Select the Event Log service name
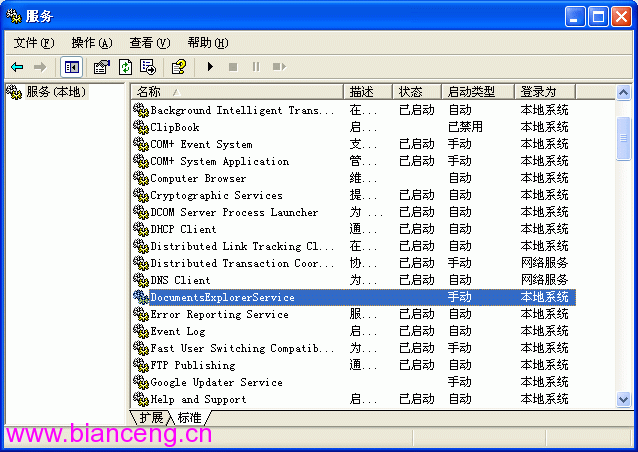The height and width of the screenshot is (452, 638). [178, 332]
